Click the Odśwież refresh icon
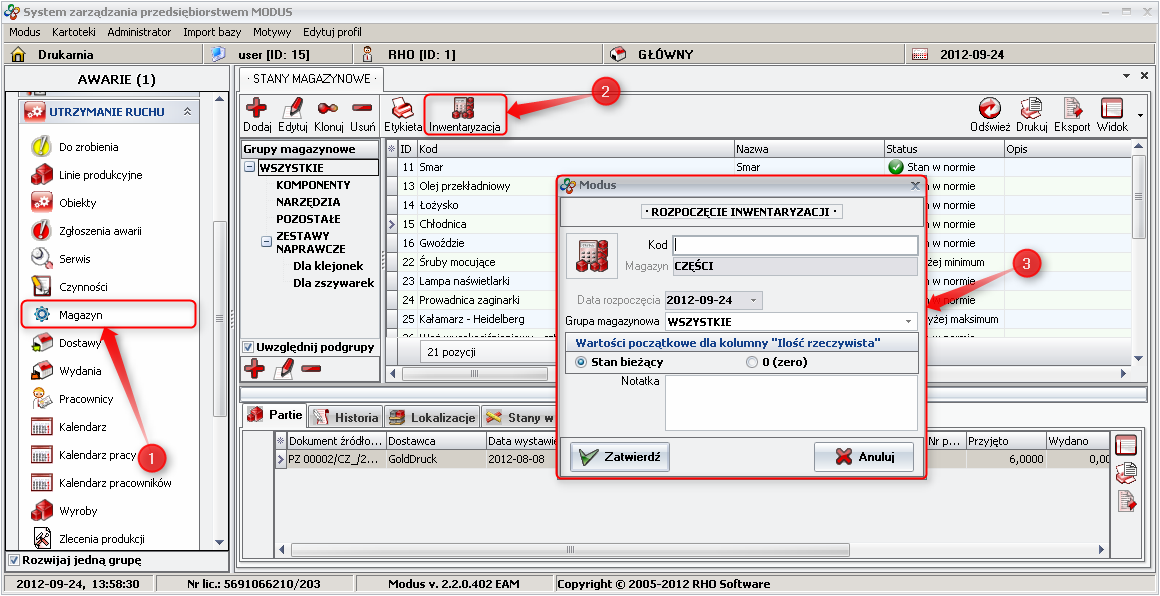This screenshot has height=596, width=1160. pos(989,109)
